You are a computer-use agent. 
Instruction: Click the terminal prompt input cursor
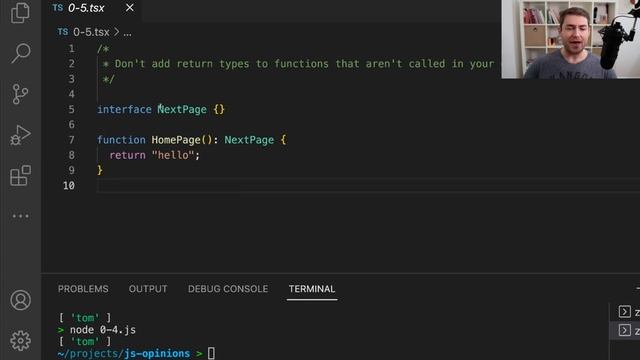211,353
